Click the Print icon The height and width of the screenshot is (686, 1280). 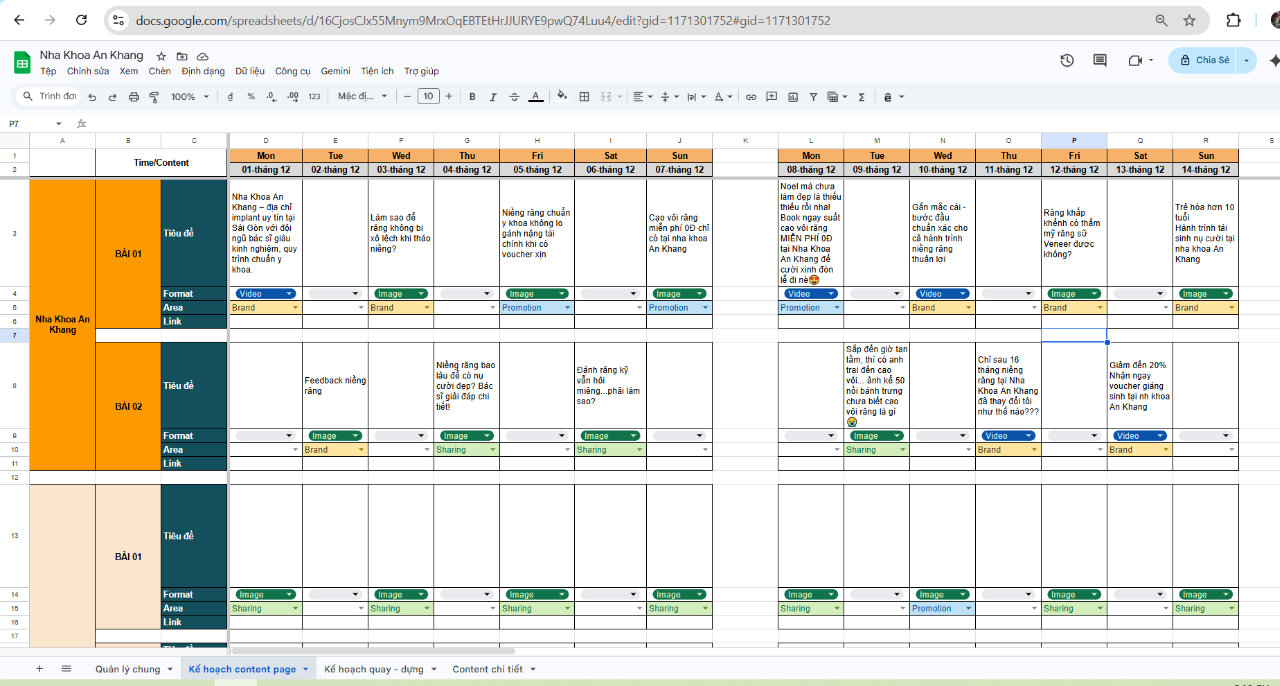[x=133, y=97]
